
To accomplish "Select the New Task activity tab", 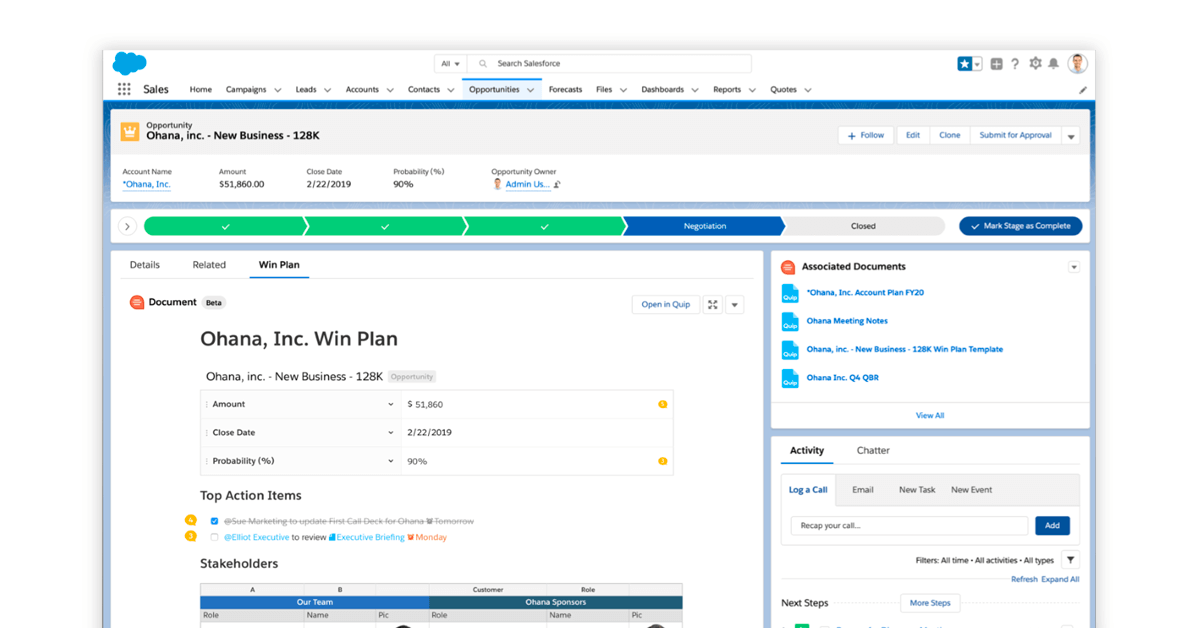I will (x=917, y=490).
